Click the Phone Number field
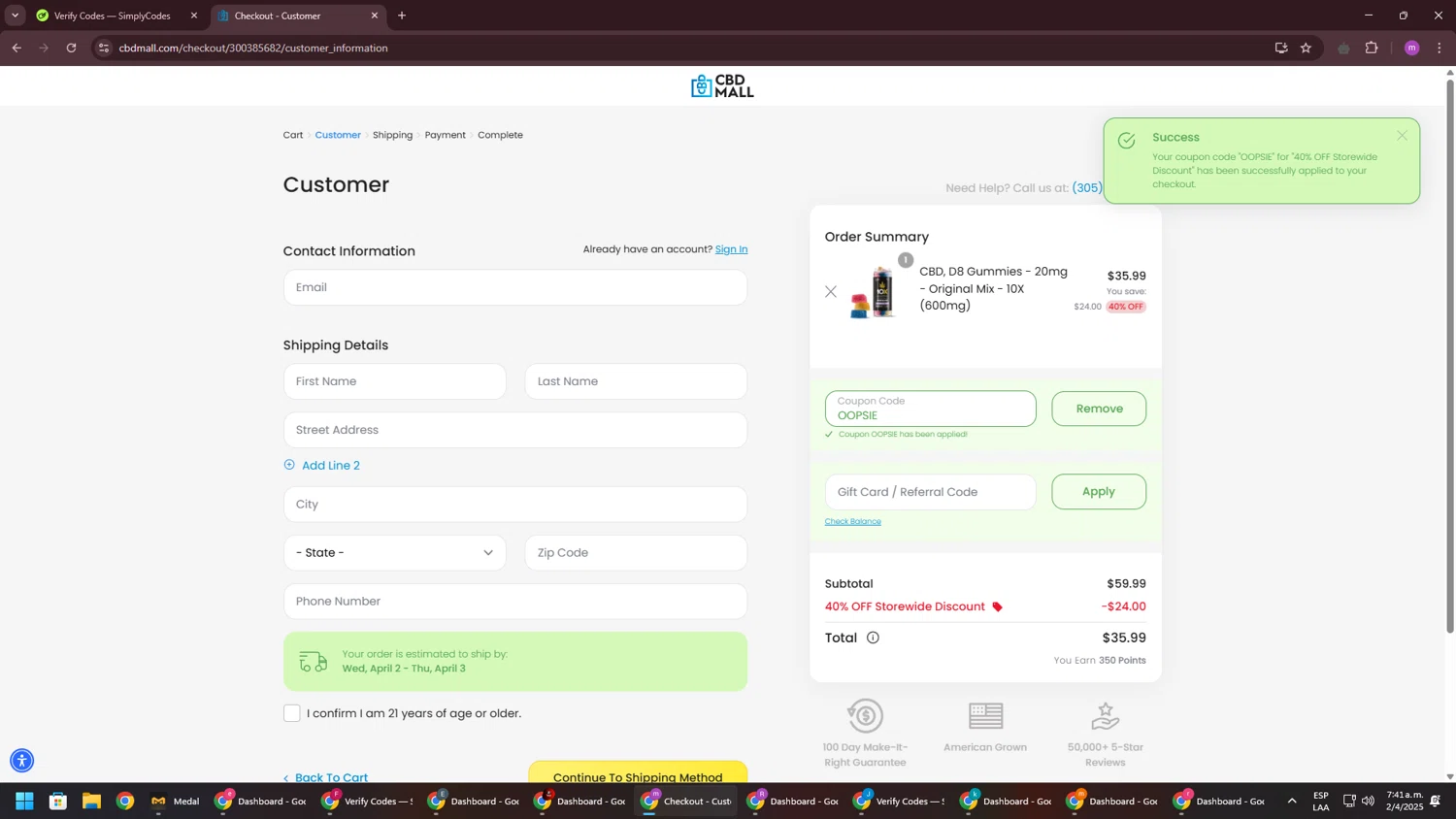This screenshot has width=1456, height=819. click(515, 602)
